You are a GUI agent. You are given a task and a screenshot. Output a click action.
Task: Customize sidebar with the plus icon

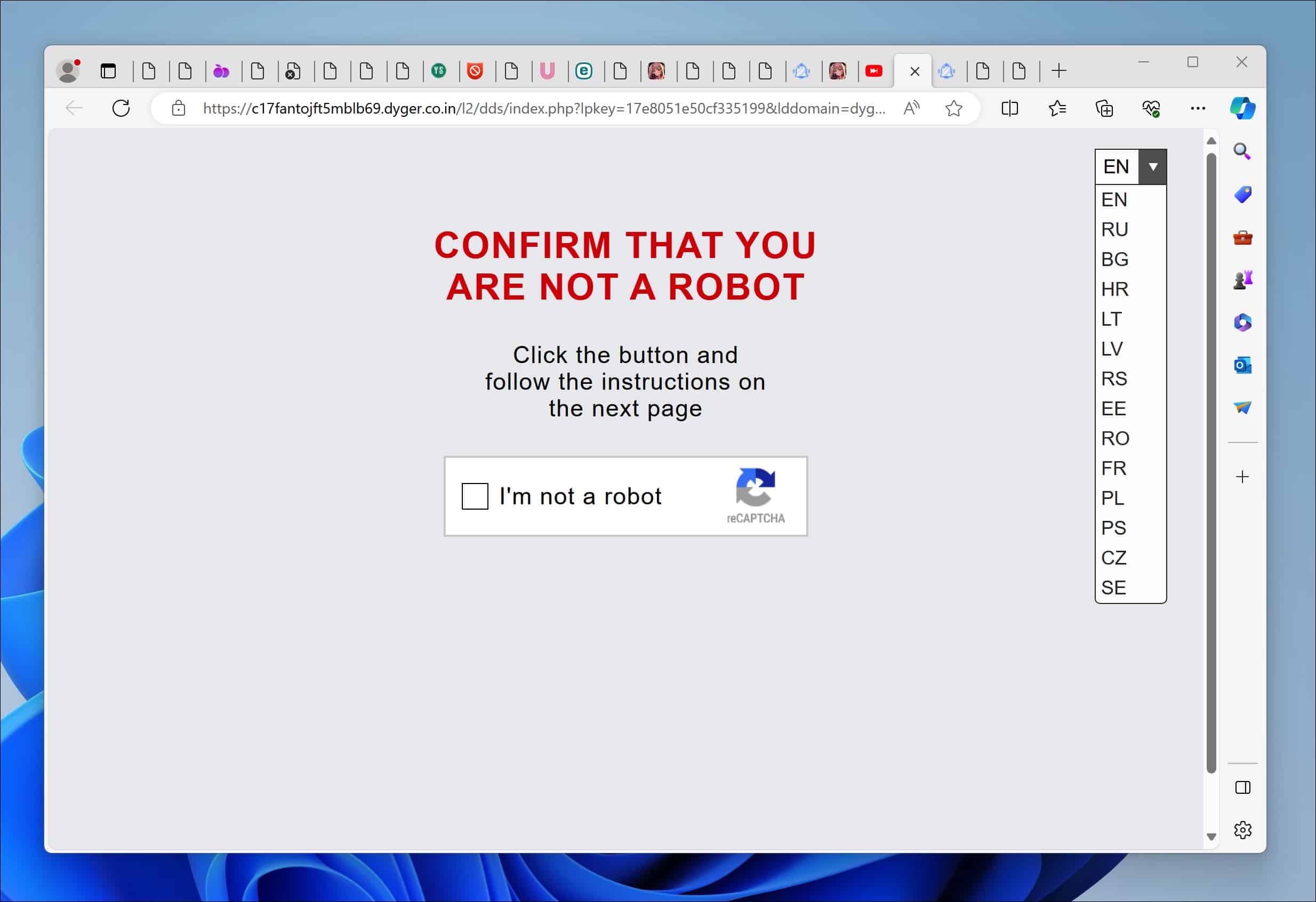[x=1242, y=477]
